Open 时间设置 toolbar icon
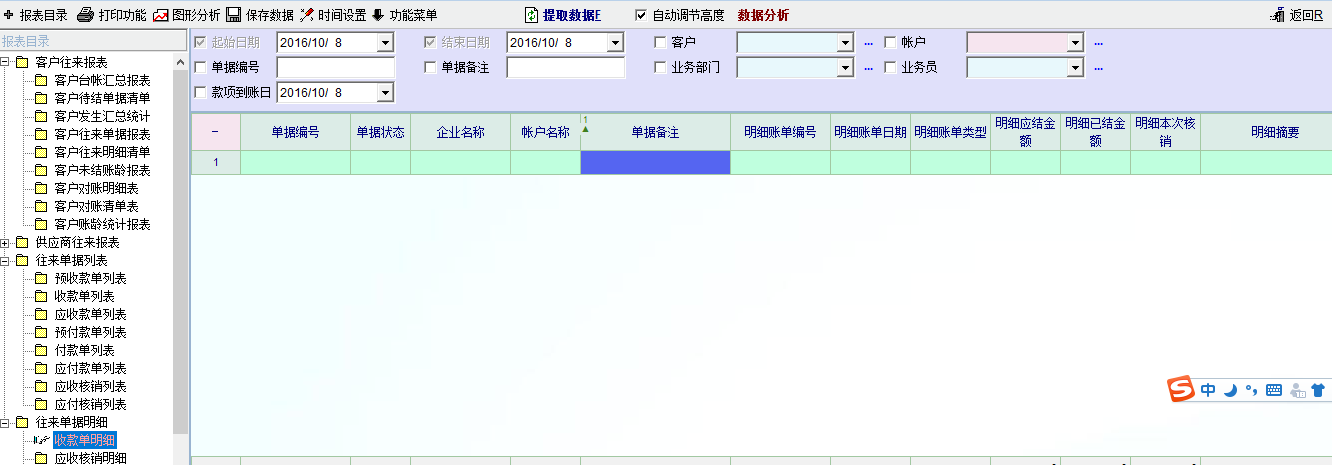This screenshot has height=465, width=1332. (x=307, y=15)
